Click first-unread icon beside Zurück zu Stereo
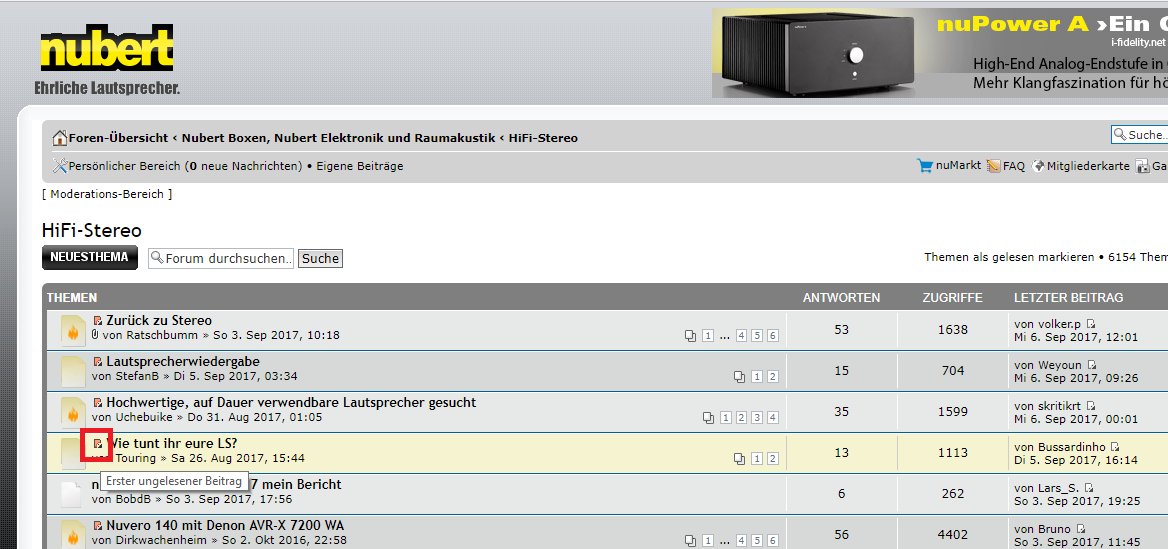1168x549 pixels. coord(98,321)
